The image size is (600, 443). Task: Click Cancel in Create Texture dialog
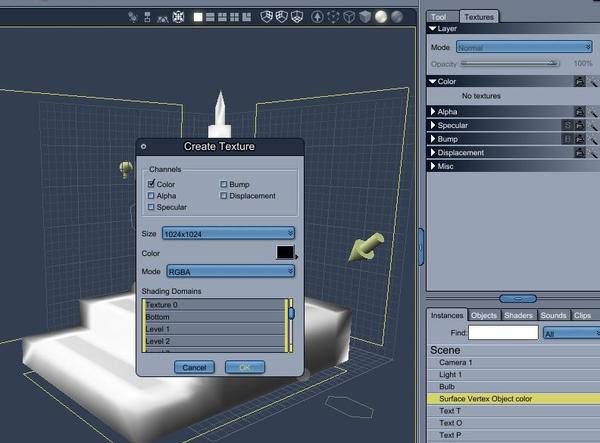(194, 367)
